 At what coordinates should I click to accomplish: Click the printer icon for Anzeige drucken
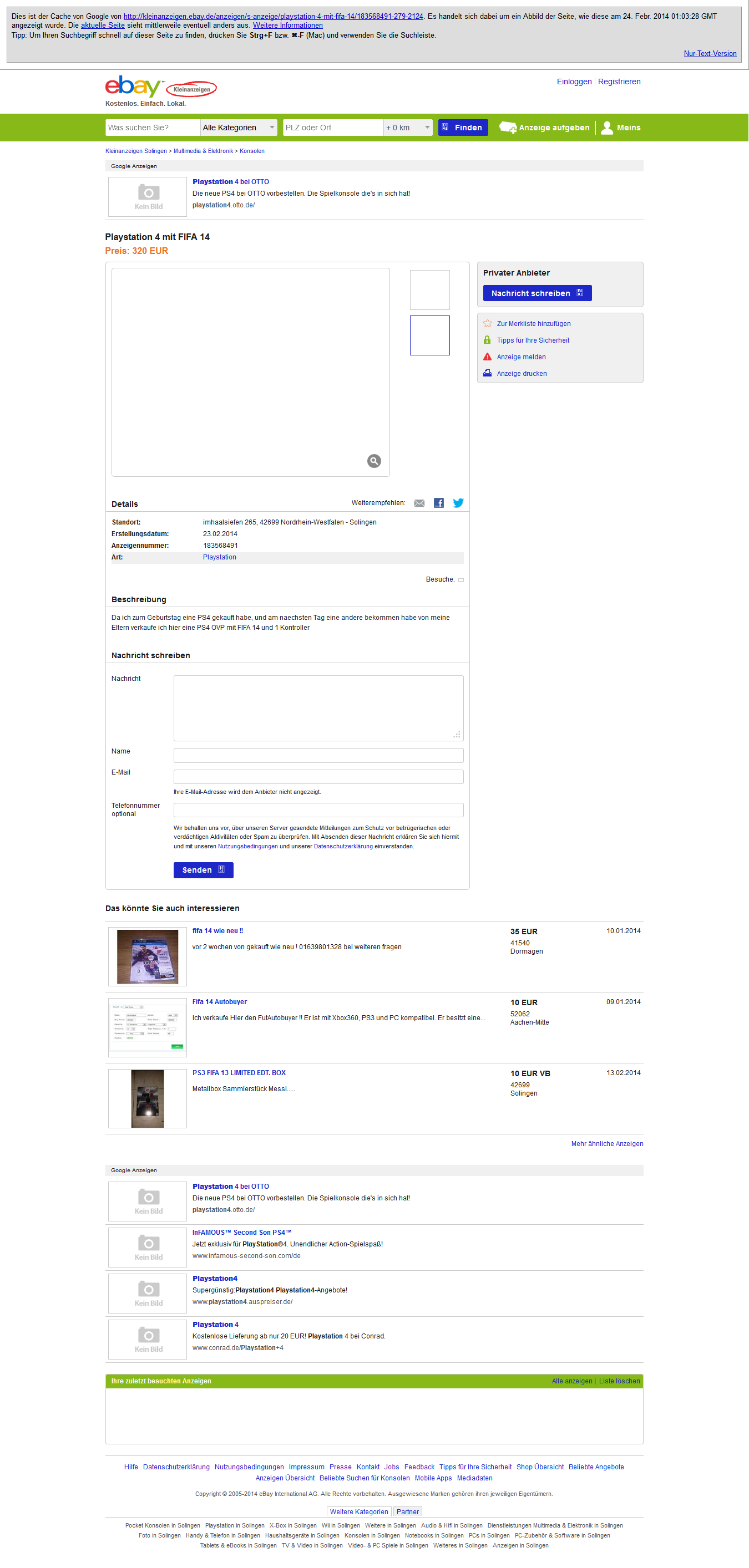point(487,373)
